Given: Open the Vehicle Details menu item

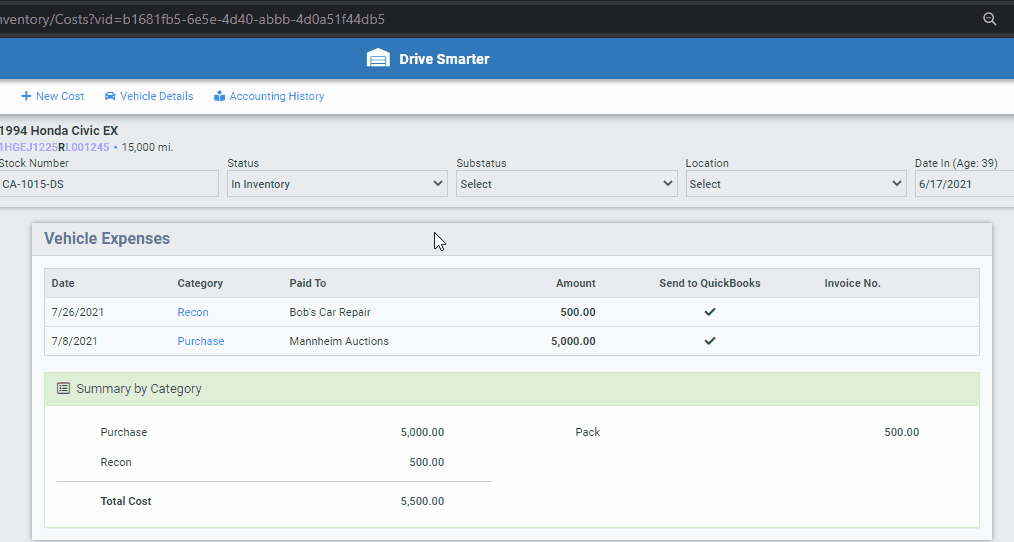Looking at the screenshot, I should click(156, 97).
